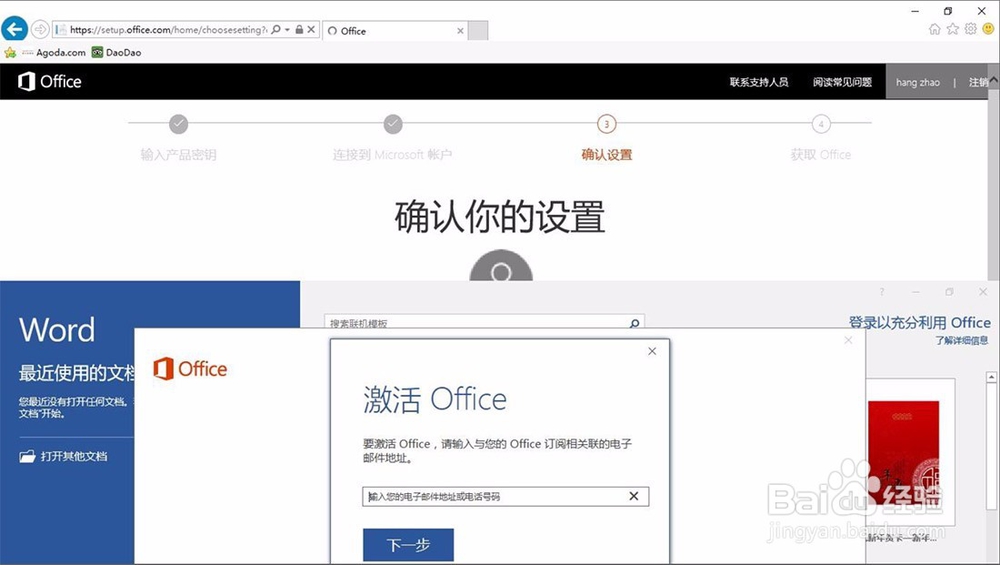Viewport: 1000px width, 565px height.
Task: Click step 1 checkmark 输入产品密钥
Action: pyautogui.click(x=179, y=124)
